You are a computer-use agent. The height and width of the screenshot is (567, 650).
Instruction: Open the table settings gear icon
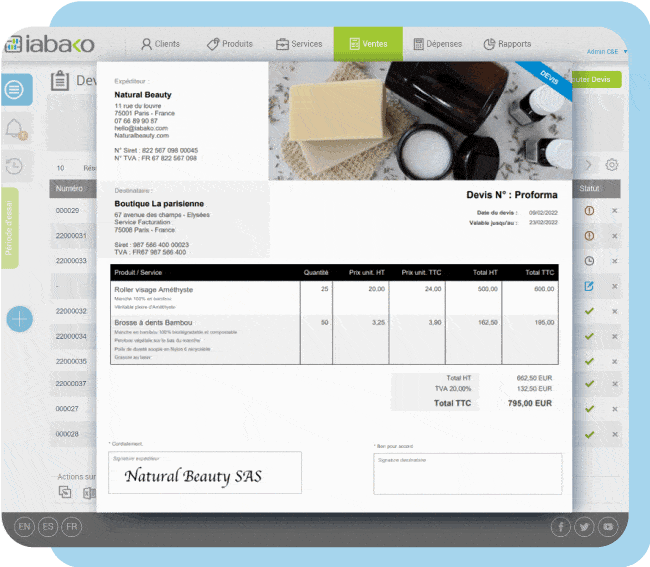pyautogui.click(x=612, y=165)
